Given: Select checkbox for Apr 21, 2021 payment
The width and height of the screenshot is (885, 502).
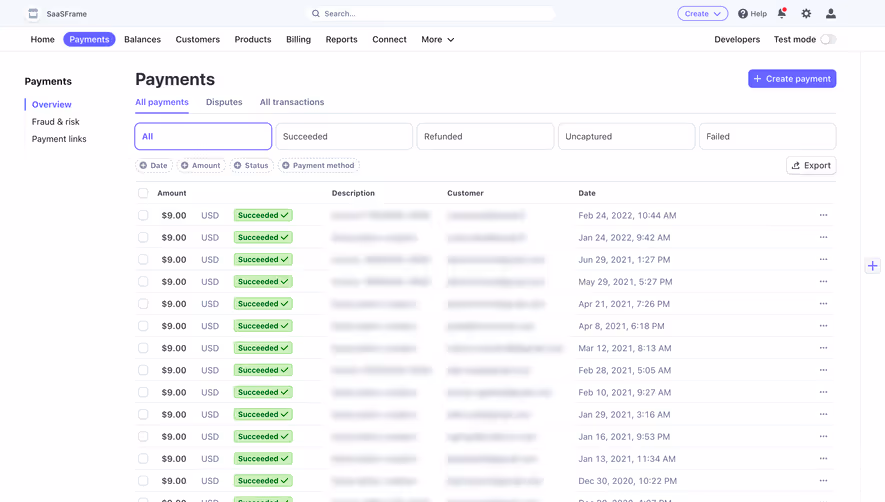Looking at the screenshot, I should click(x=143, y=304).
